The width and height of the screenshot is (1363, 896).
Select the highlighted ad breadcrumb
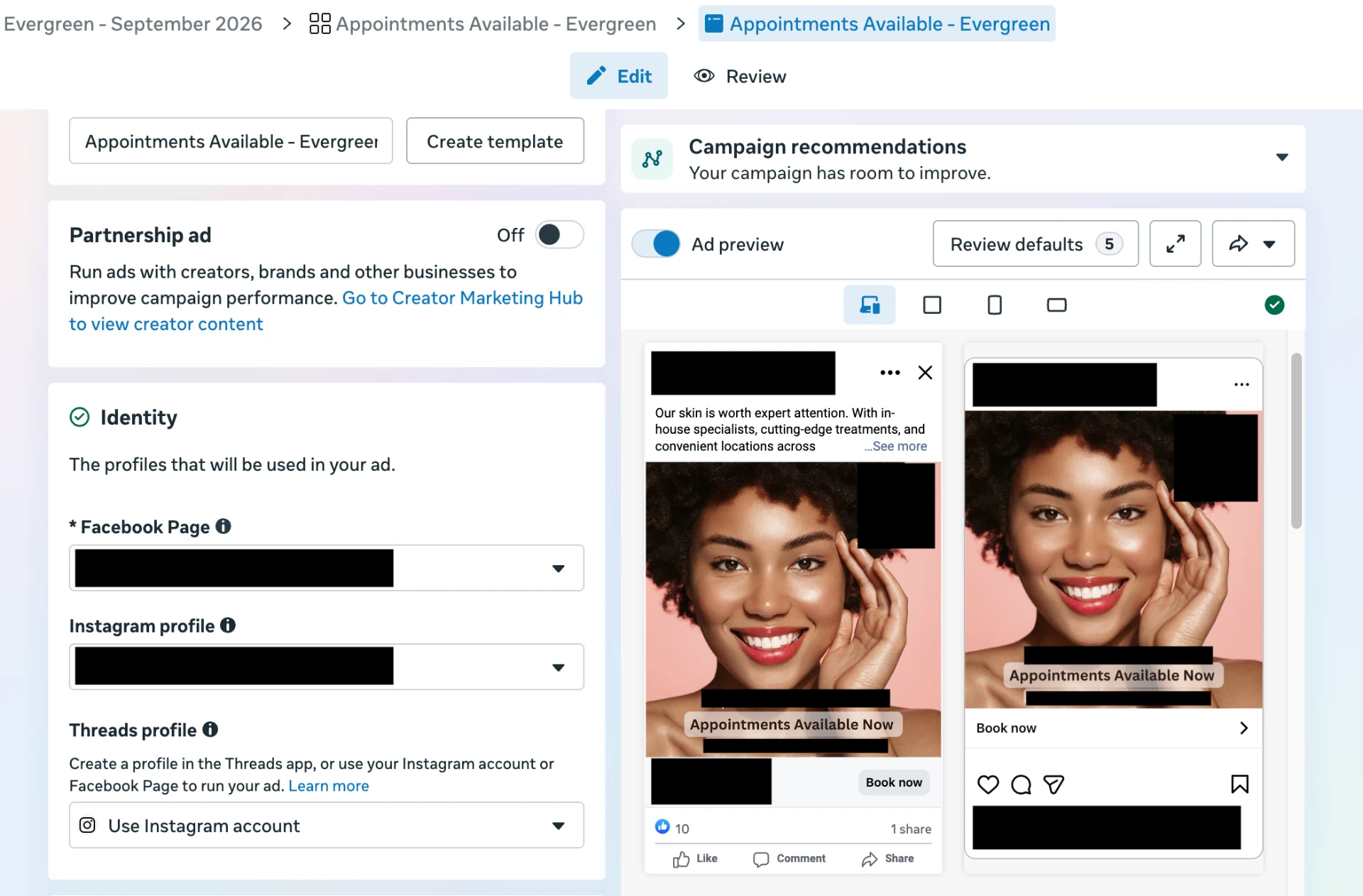[877, 23]
